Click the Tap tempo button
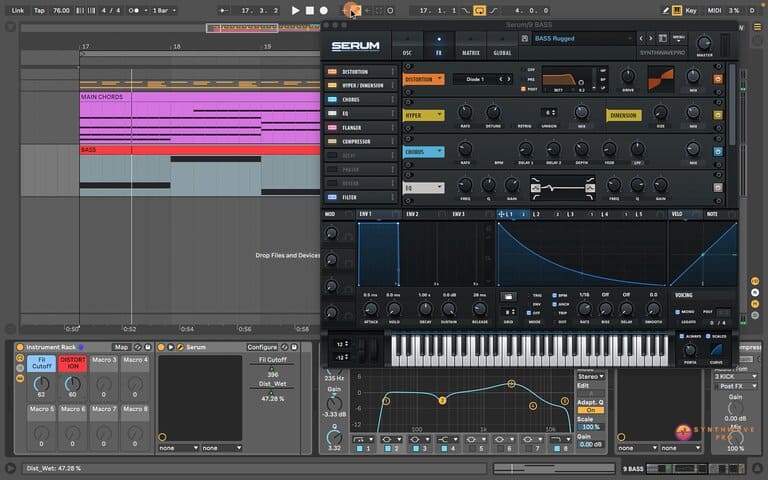This screenshot has height=480, width=768. [x=39, y=10]
